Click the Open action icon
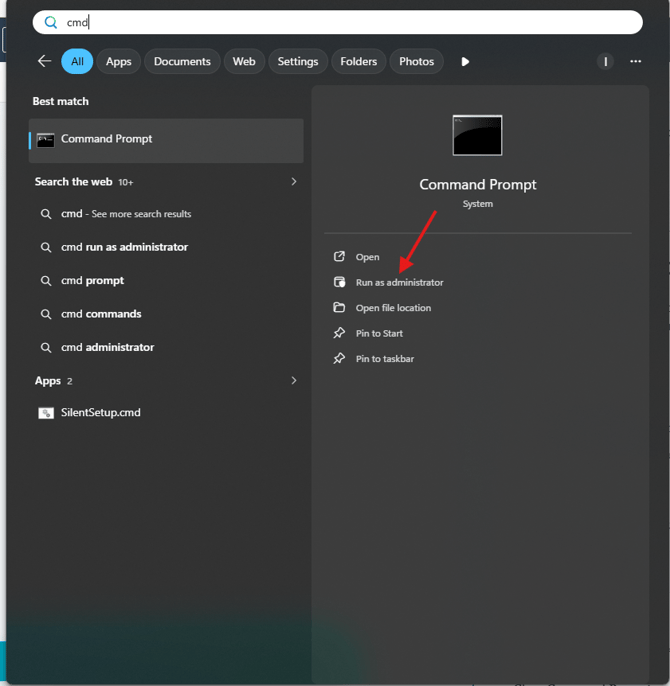 pyautogui.click(x=339, y=256)
